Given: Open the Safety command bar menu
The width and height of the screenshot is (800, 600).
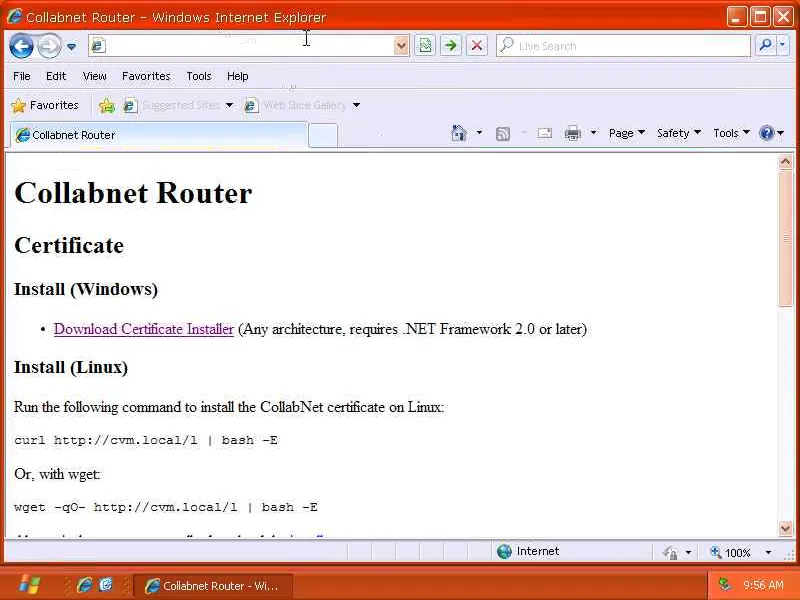Looking at the screenshot, I should tap(679, 133).
